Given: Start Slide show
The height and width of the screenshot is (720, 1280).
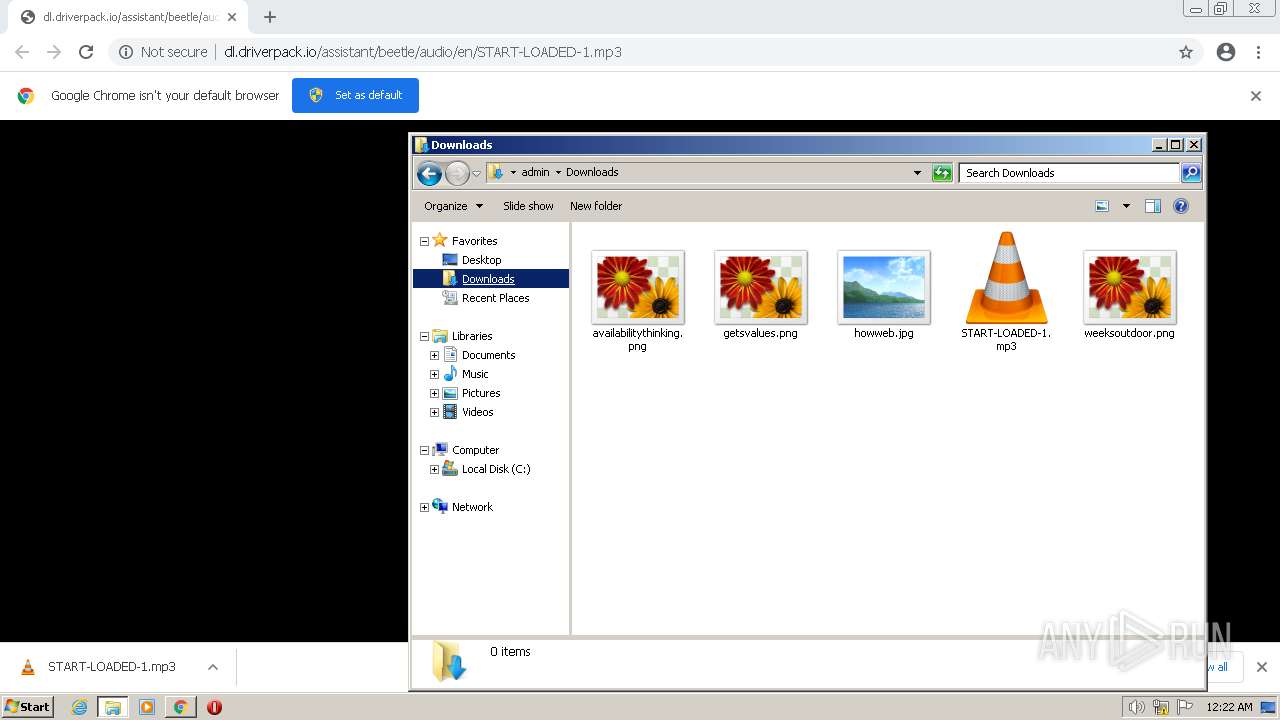Looking at the screenshot, I should pos(528,206).
